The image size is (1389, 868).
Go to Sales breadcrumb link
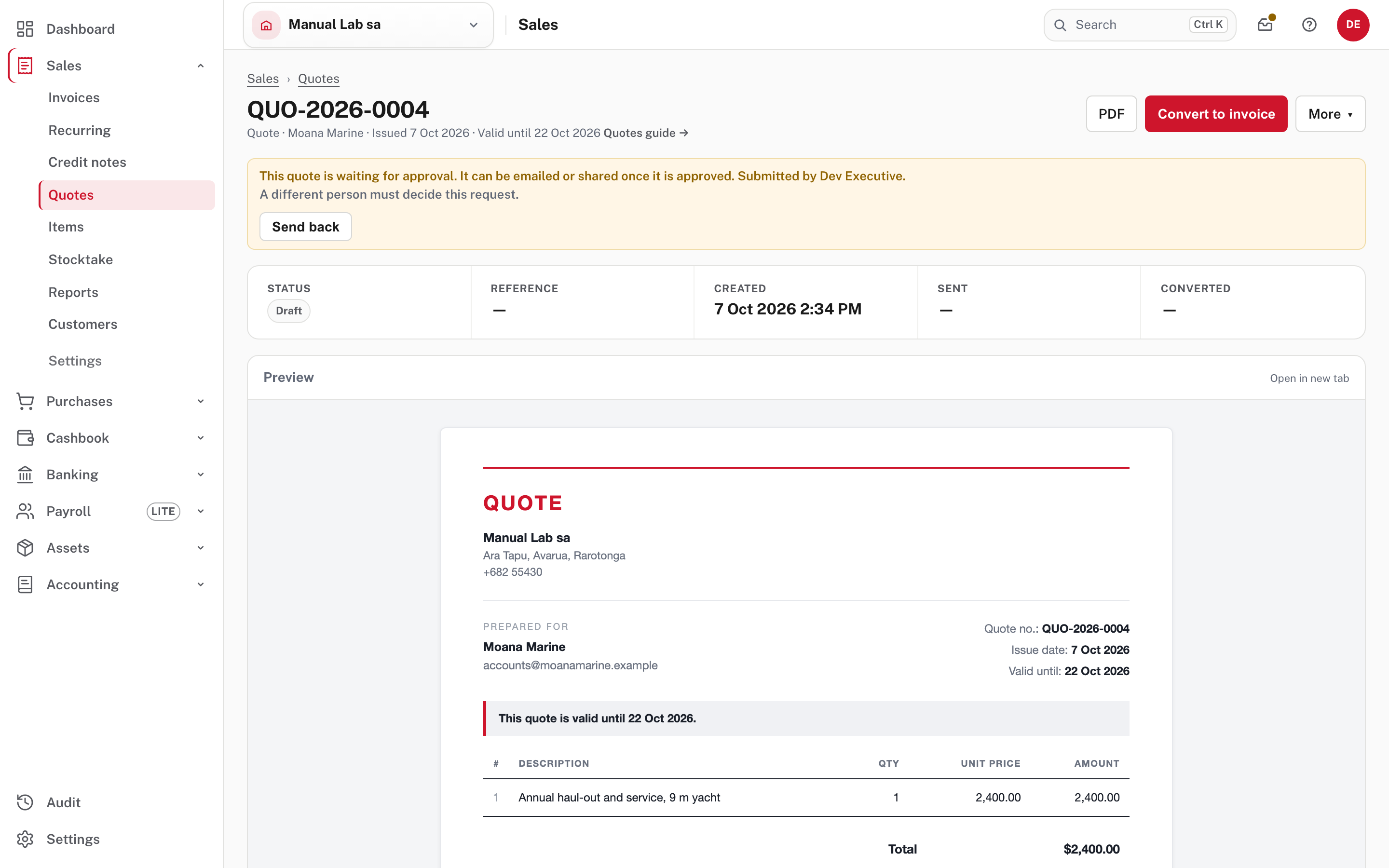pyautogui.click(x=263, y=79)
